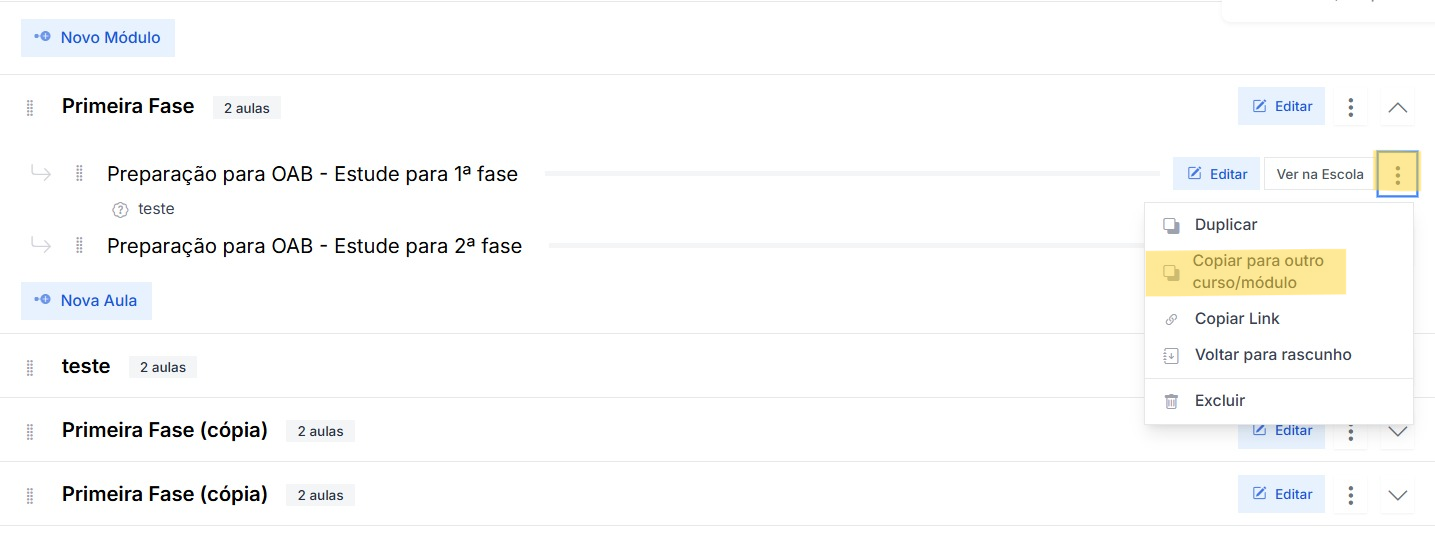Open the 2ª fase lesson title
The height and width of the screenshot is (533, 1435).
[314, 245]
